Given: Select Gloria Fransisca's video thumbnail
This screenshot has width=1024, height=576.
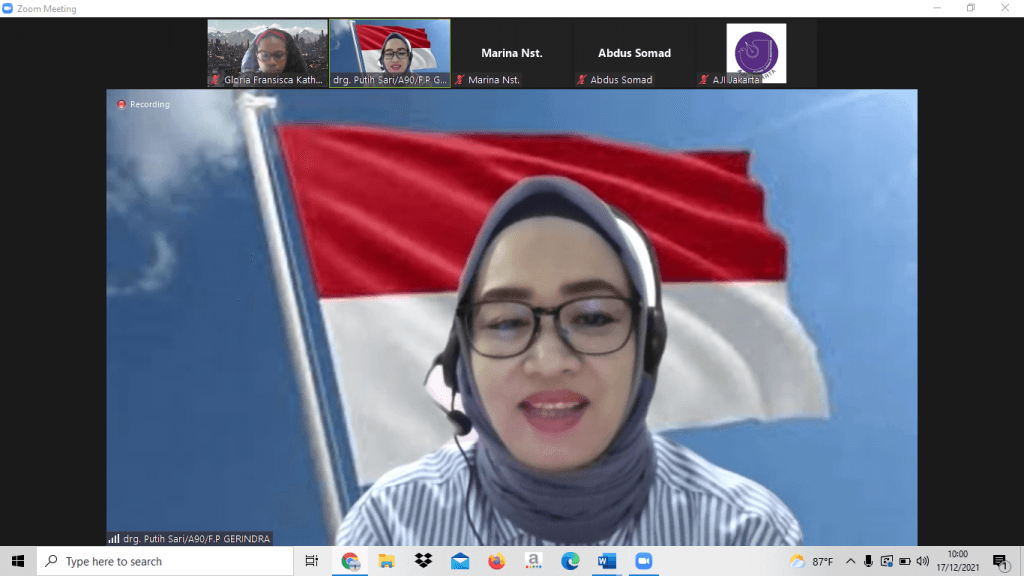Looking at the screenshot, I should coord(268,53).
